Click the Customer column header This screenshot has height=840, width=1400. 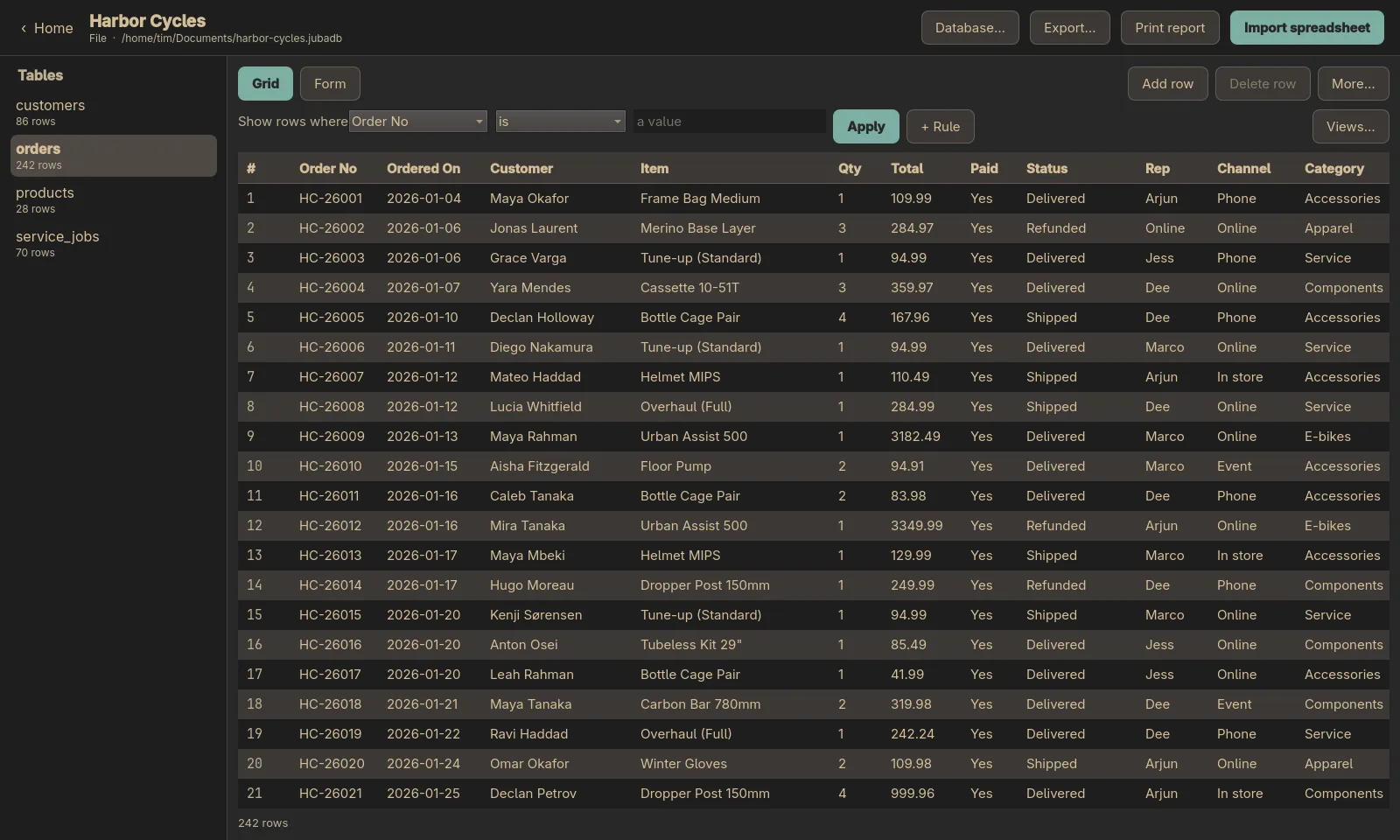(x=521, y=169)
